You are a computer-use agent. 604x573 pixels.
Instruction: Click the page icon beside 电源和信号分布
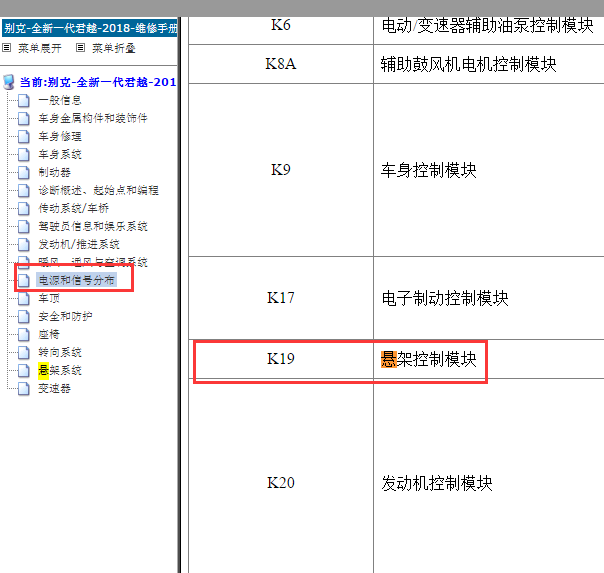tap(24, 280)
